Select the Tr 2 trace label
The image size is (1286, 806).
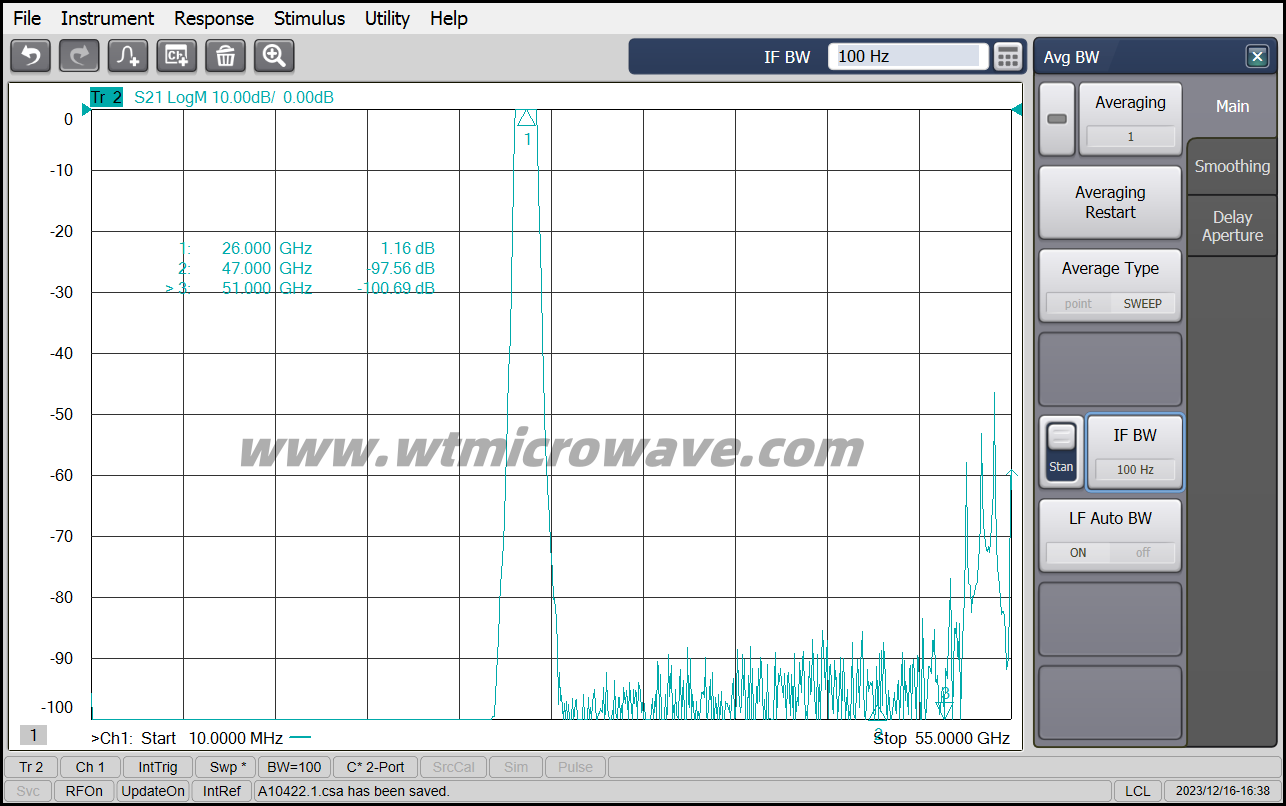click(x=106, y=97)
